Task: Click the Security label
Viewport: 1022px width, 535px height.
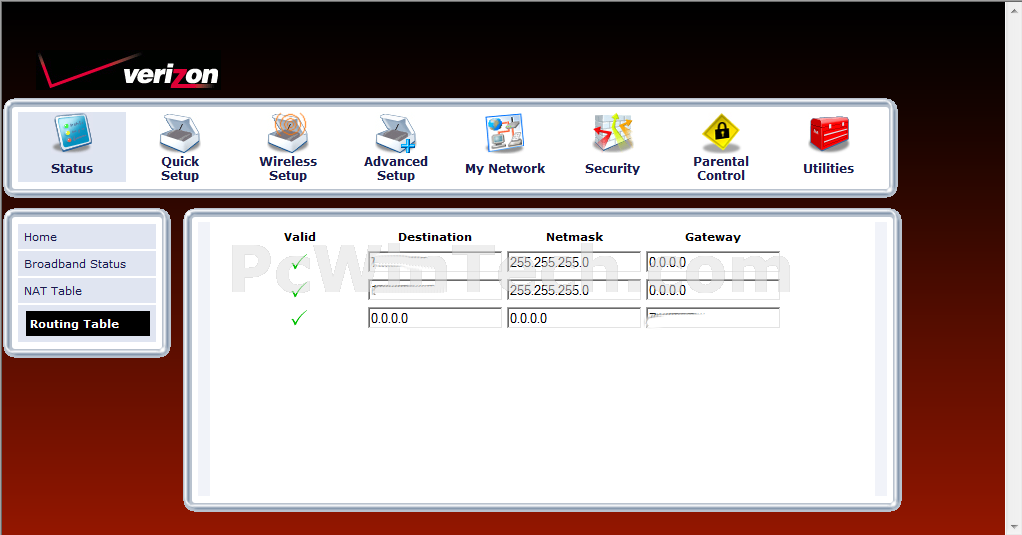Action: (612, 168)
